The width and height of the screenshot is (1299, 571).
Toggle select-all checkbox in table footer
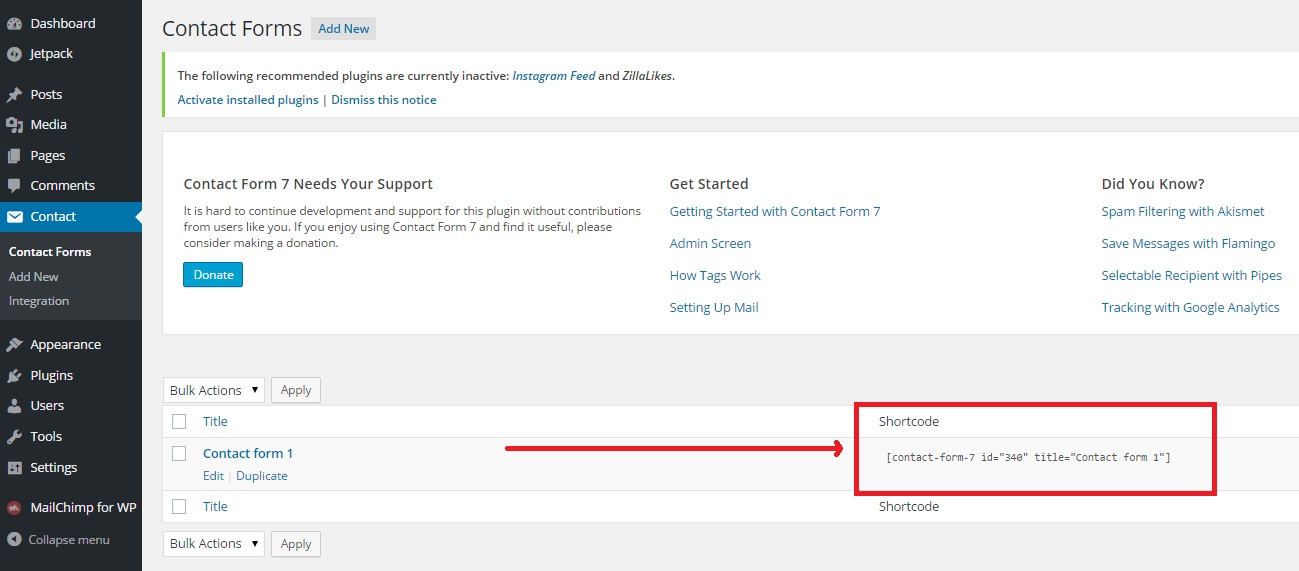179,506
